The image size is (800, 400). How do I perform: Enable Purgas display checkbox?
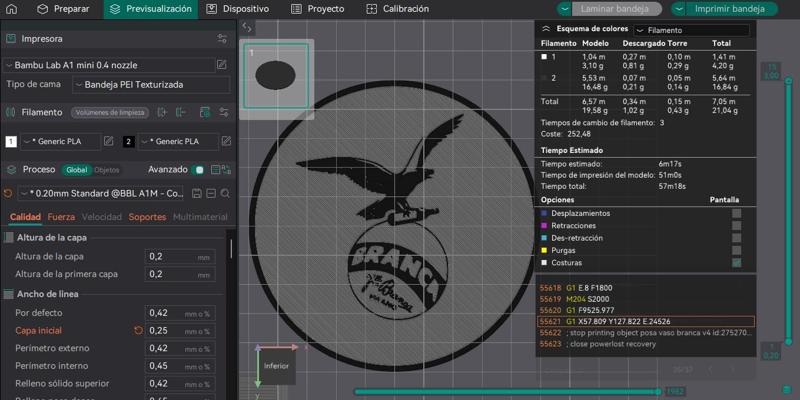pos(736,251)
